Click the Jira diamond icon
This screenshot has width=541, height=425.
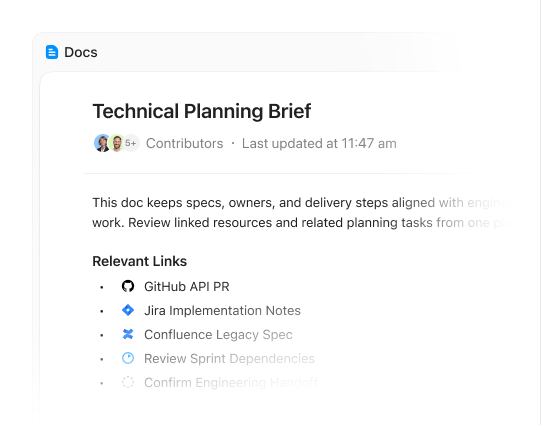[x=128, y=310]
